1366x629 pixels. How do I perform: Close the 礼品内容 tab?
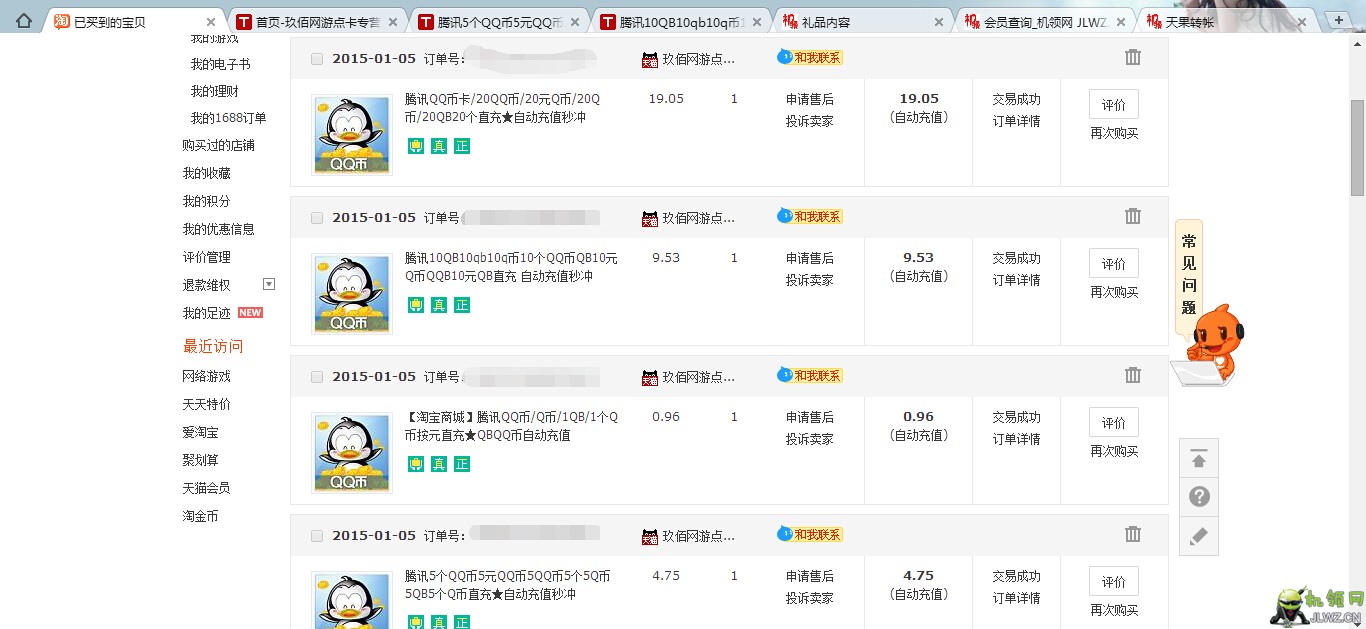click(x=938, y=22)
